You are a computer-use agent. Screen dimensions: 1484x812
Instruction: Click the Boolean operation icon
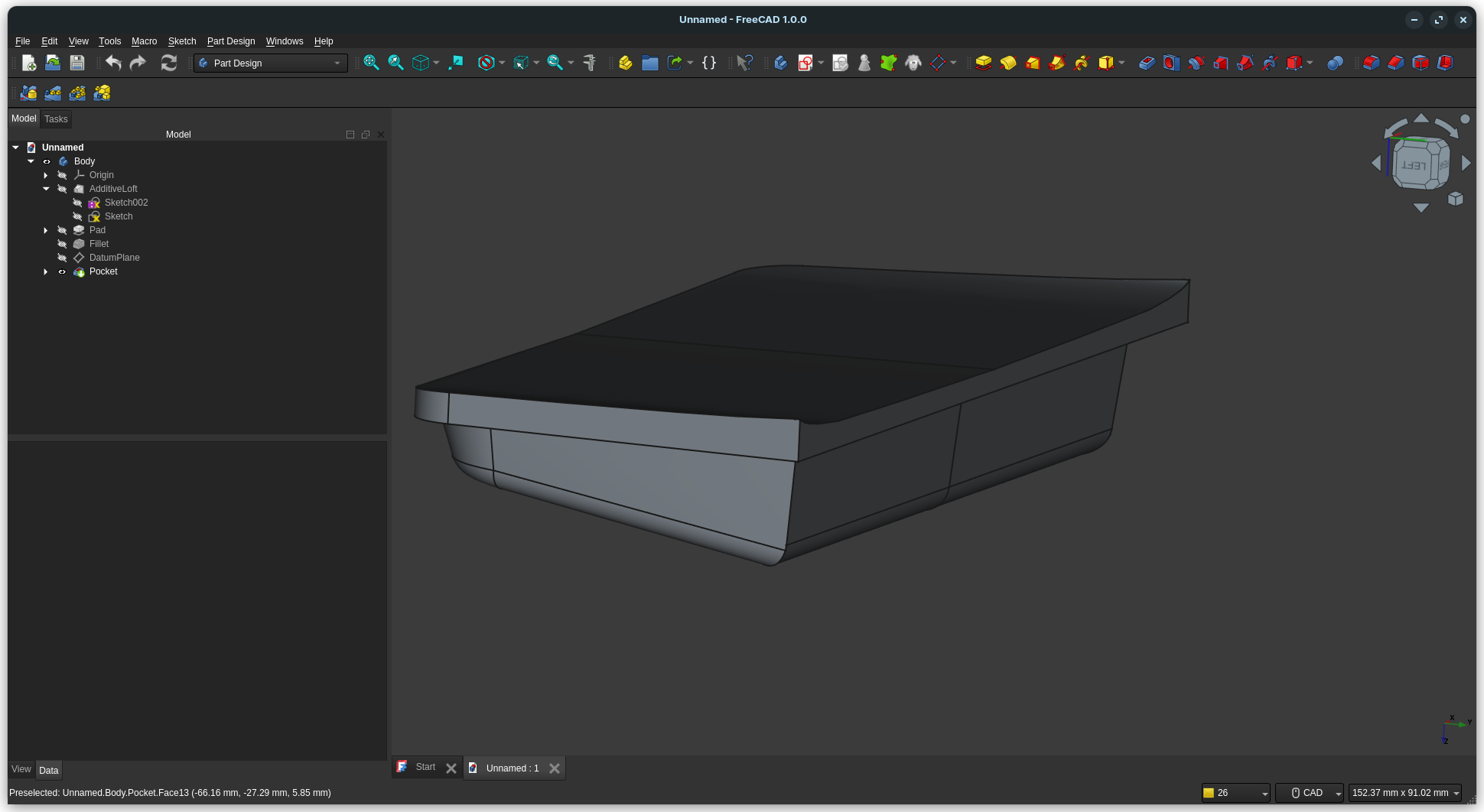(x=1335, y=63)
